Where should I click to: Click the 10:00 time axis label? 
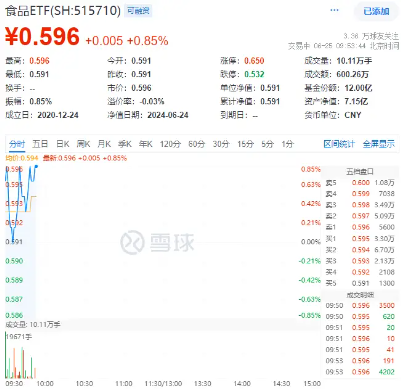point(45,384)
